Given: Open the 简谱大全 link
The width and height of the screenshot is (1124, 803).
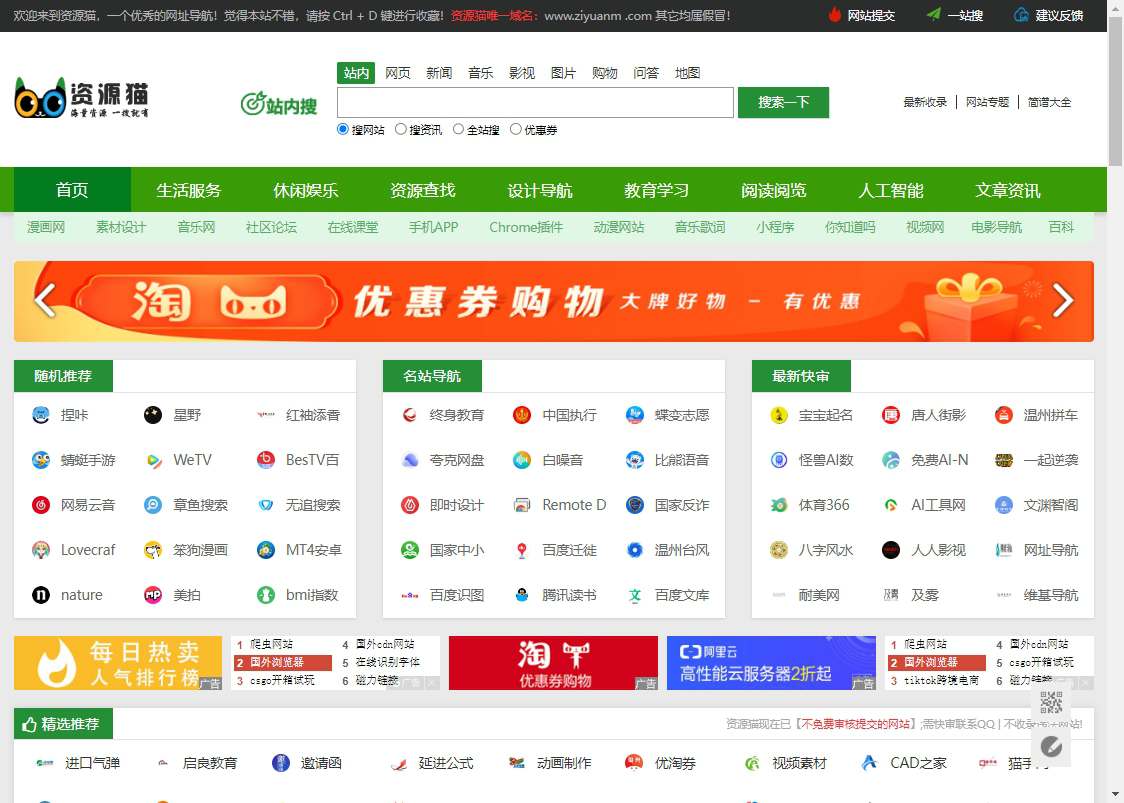Looking at the screenshot, I should [x=1049, y=102].
